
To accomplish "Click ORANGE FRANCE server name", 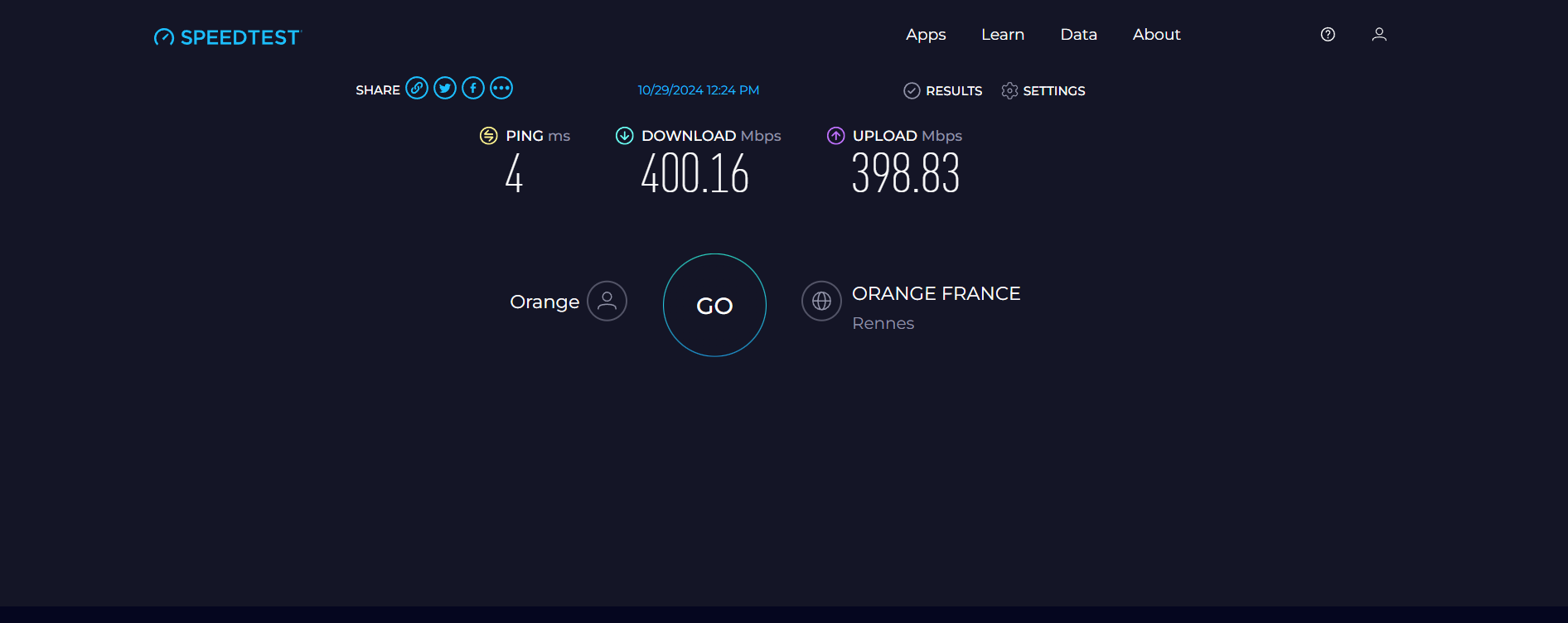I will tap(936, 293).
